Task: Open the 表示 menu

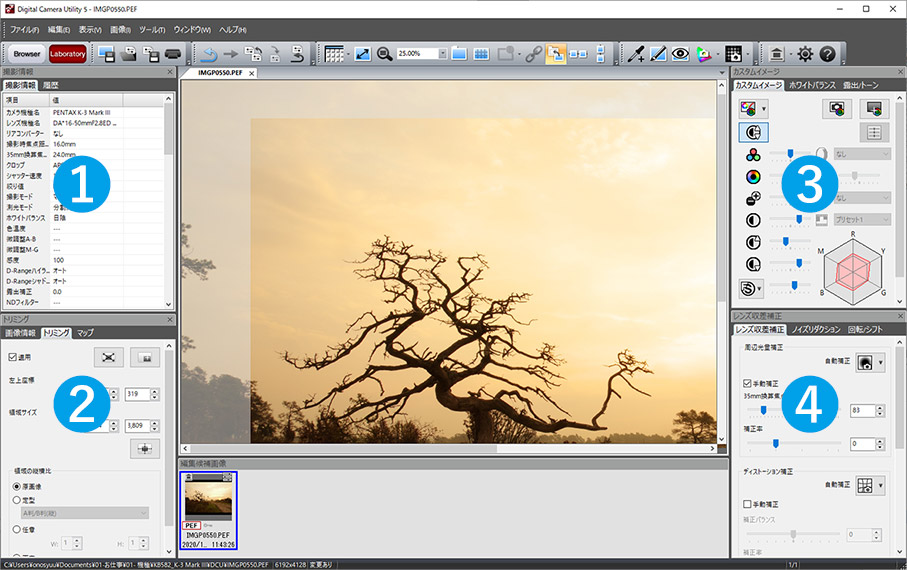Action: click(90, 30)
